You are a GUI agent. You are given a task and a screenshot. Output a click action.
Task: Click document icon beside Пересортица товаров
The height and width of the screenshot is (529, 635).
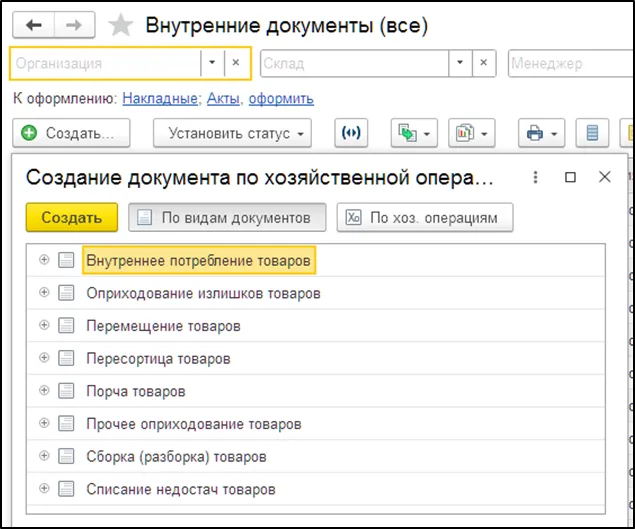(x=66, y=358)
